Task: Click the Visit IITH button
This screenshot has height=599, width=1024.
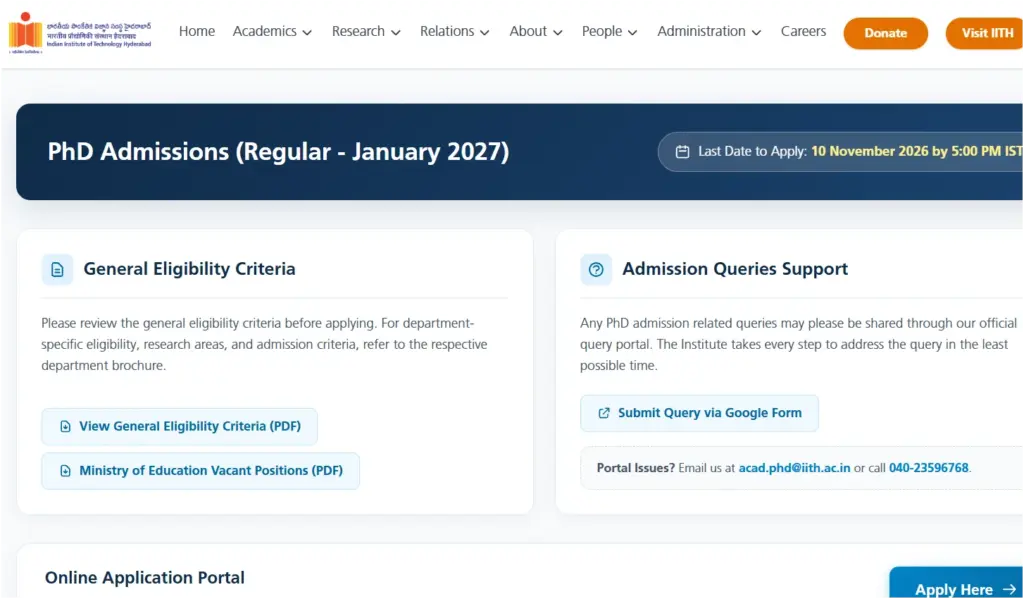Action: point(985,33)
